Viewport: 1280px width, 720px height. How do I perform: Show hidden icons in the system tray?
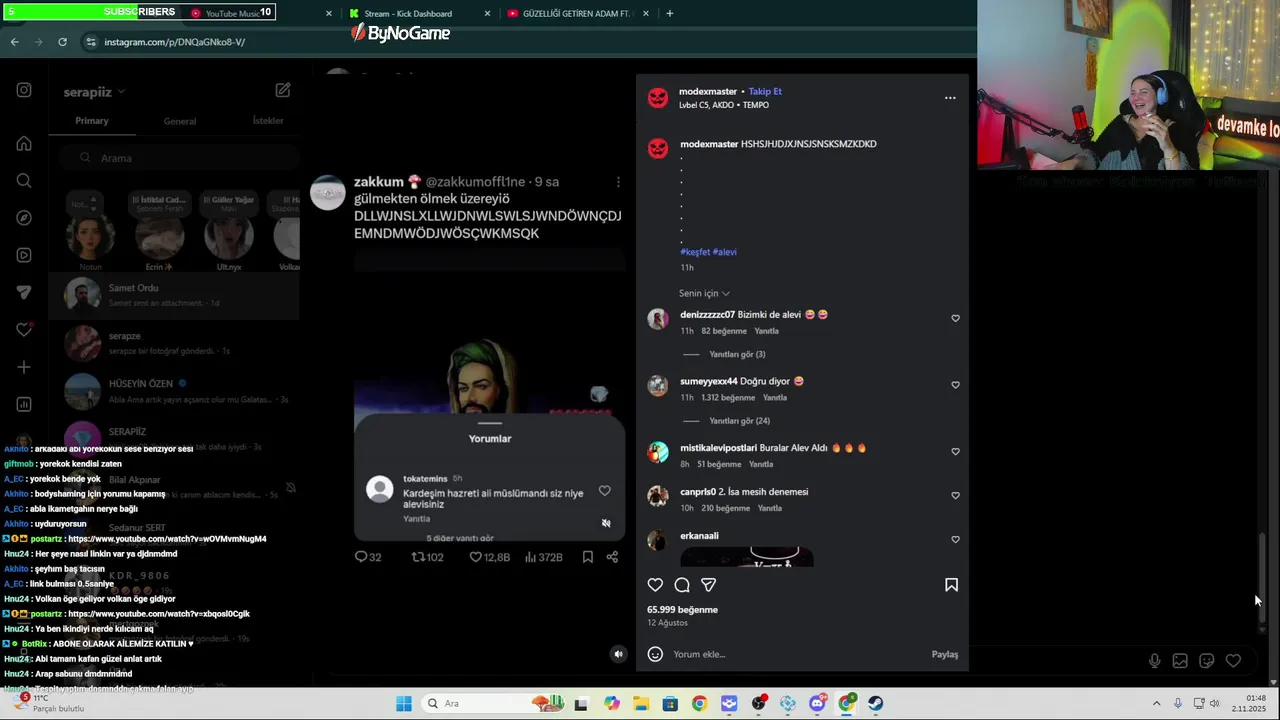coord(1156,703)
